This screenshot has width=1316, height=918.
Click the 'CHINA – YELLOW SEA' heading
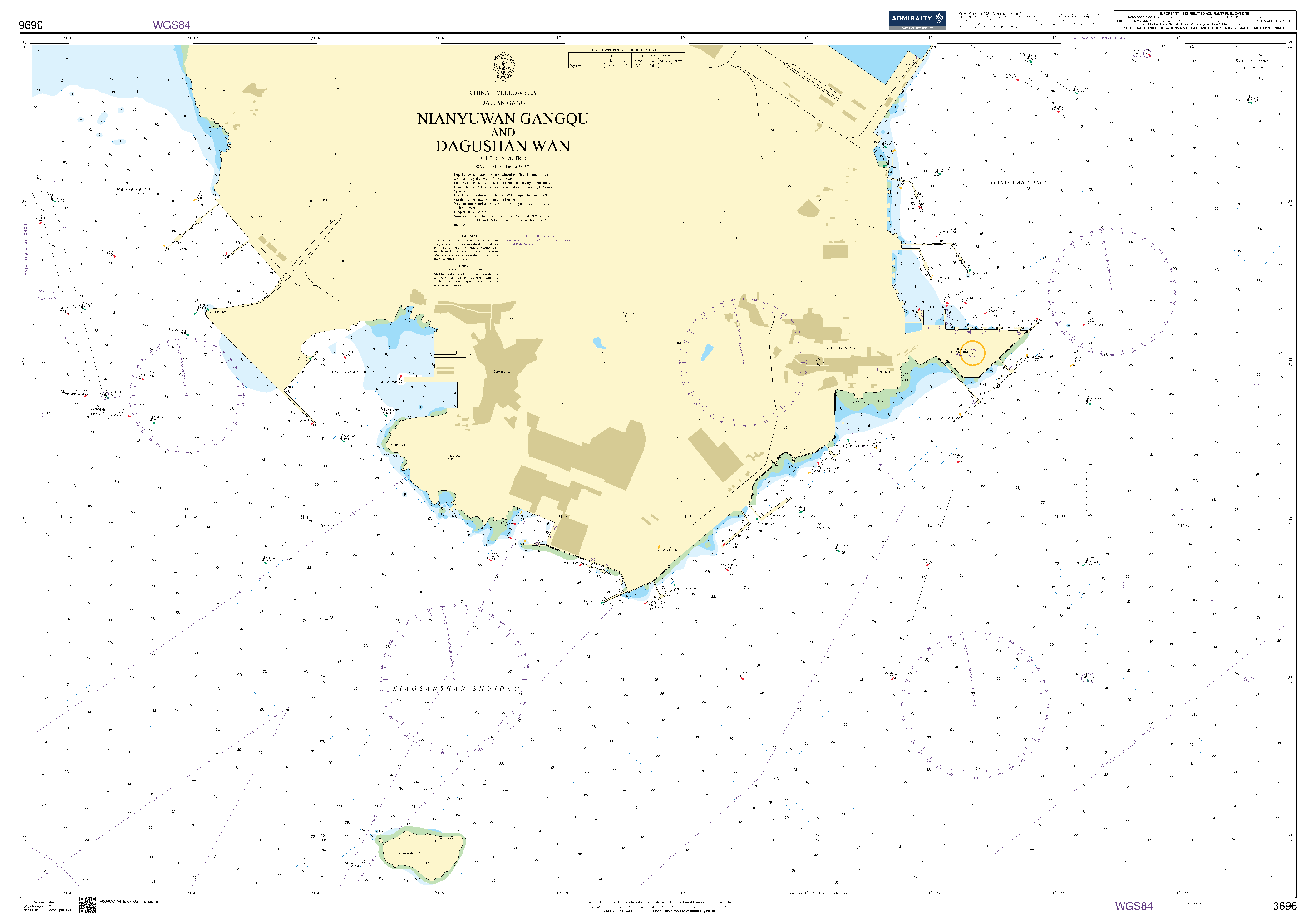tap(503, 93)
